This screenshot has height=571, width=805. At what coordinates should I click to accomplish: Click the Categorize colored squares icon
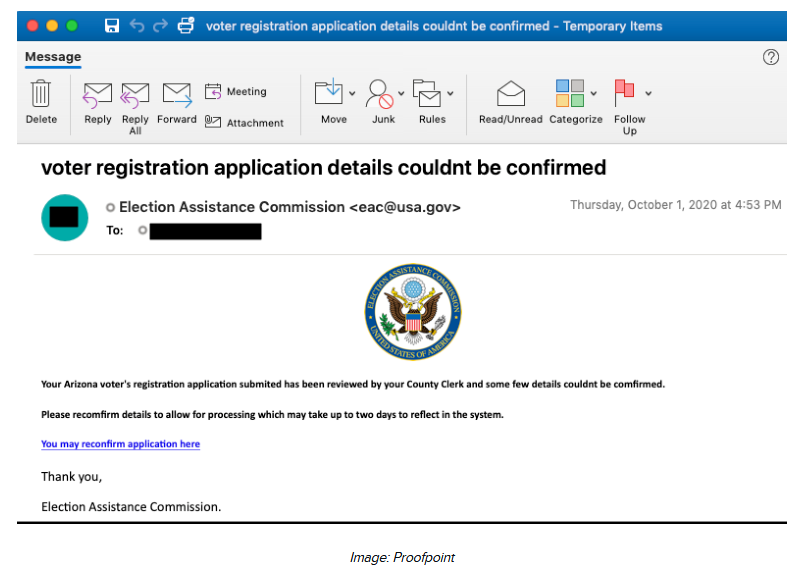[570, 93]
